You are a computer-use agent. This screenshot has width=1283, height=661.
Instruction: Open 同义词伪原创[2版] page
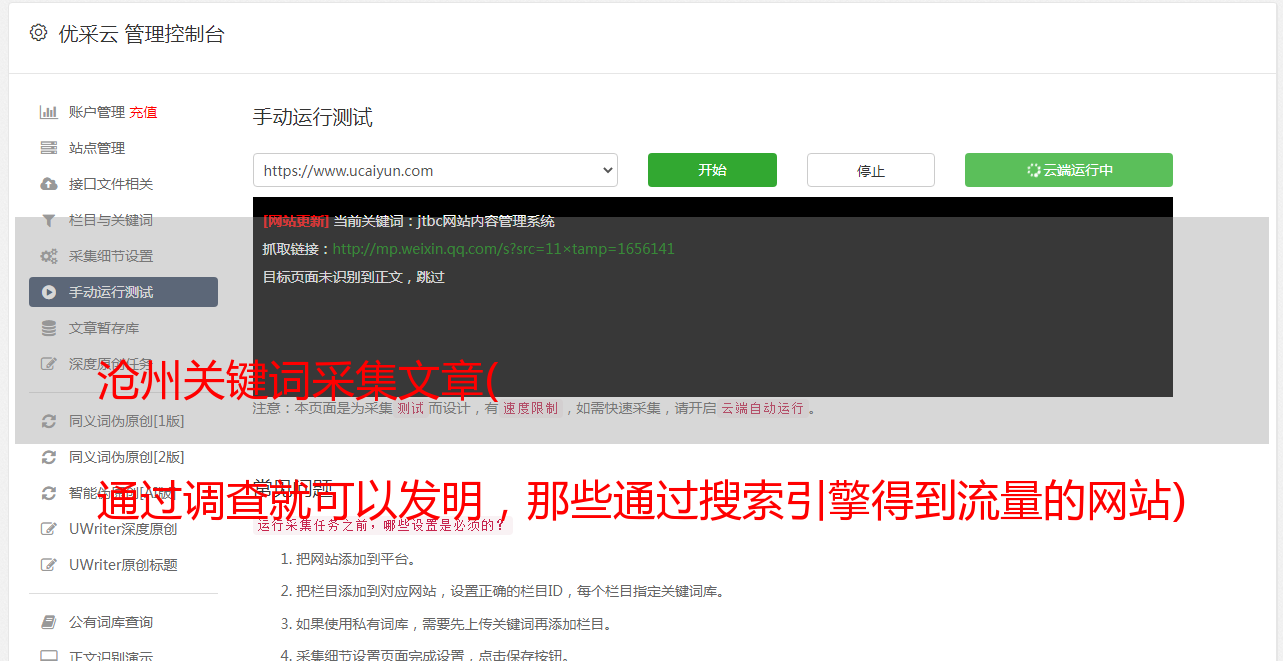click(x=127, y=457)
